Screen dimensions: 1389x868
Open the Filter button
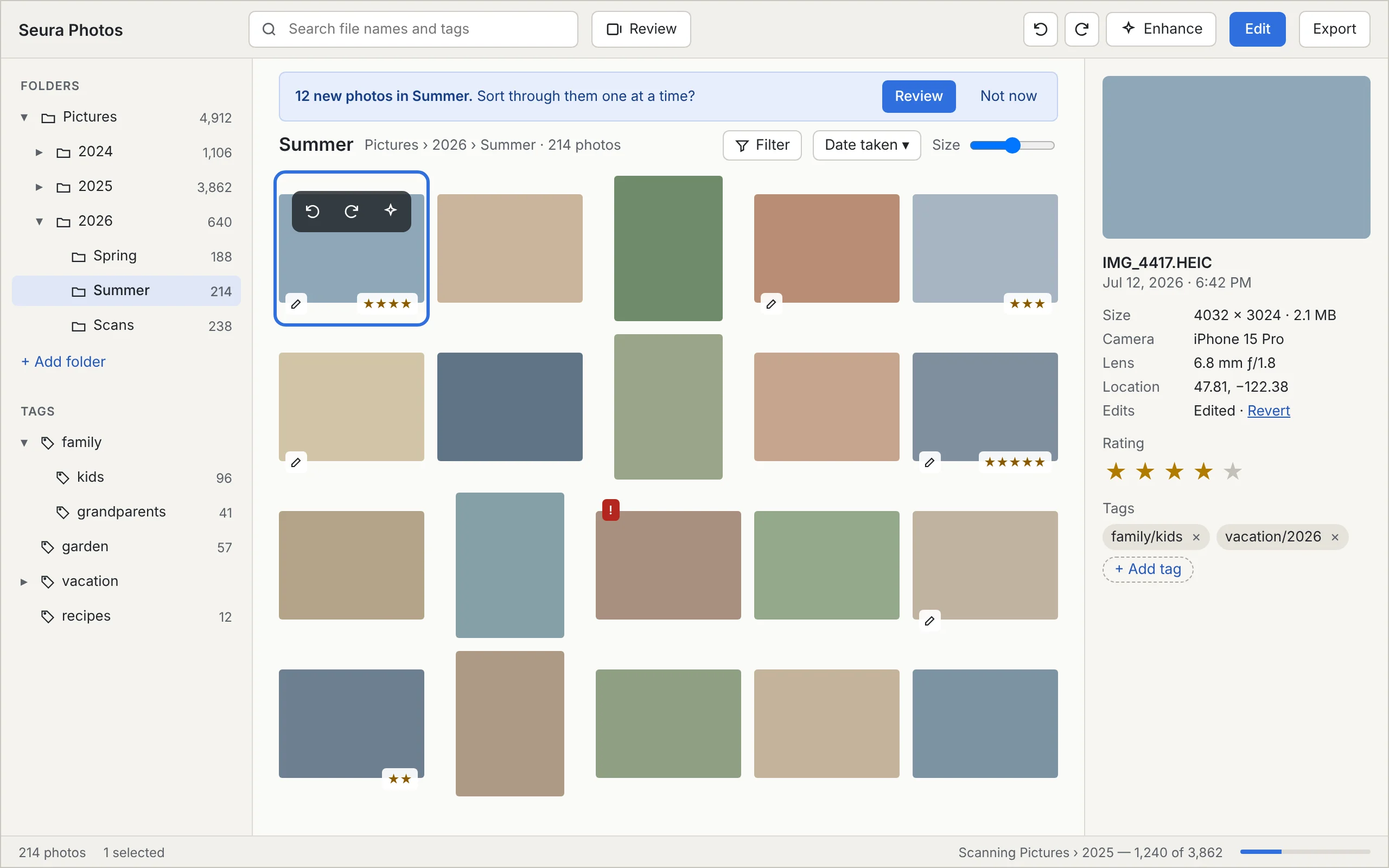762,145
